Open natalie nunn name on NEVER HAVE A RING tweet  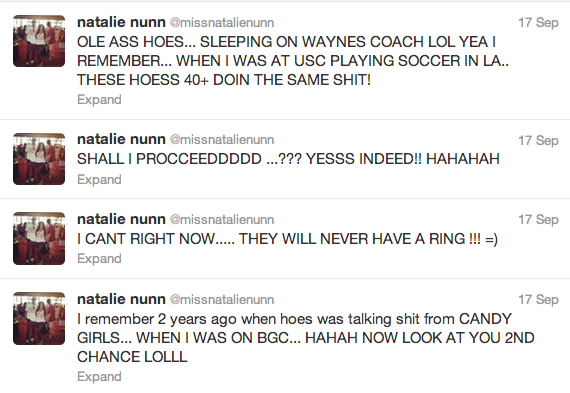121,219
